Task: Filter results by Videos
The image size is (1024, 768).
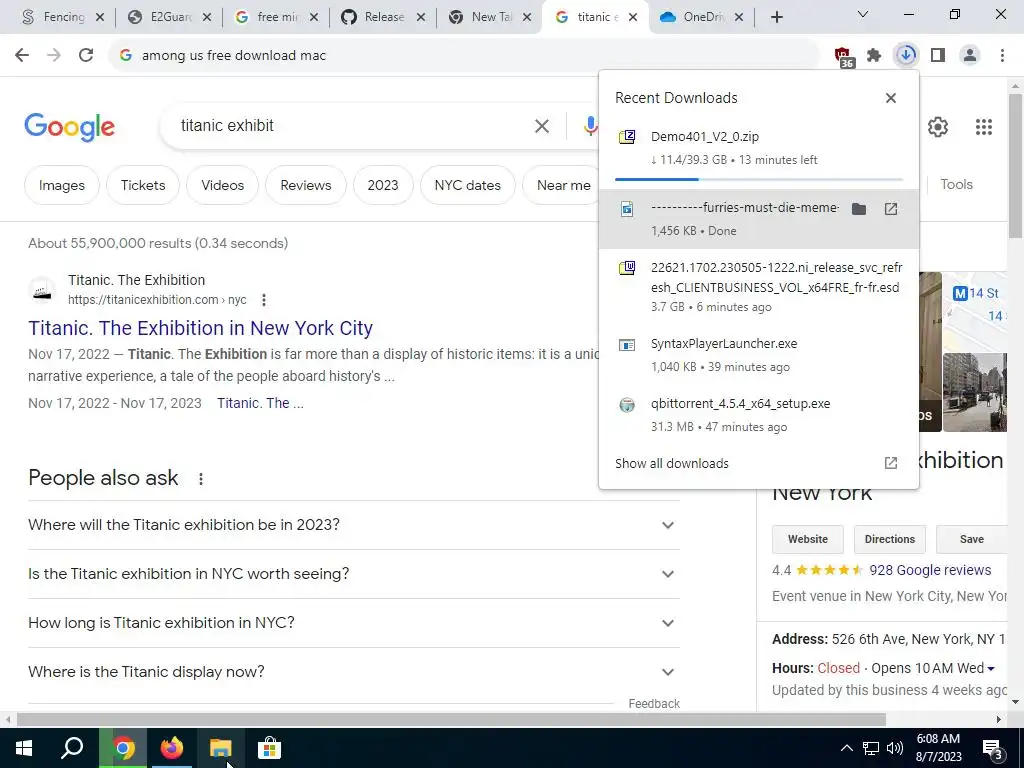Action: click(x=223, y=185)
